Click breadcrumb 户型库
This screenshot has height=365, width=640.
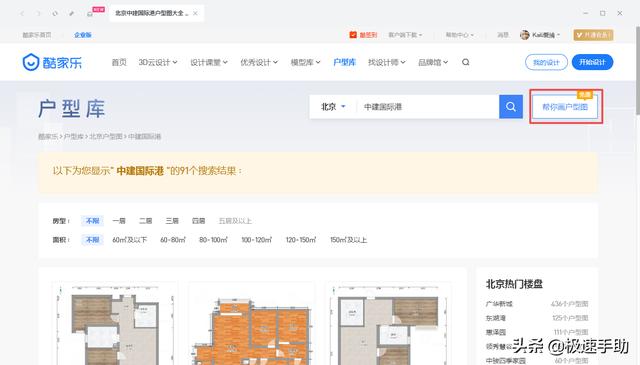(74, 136)
